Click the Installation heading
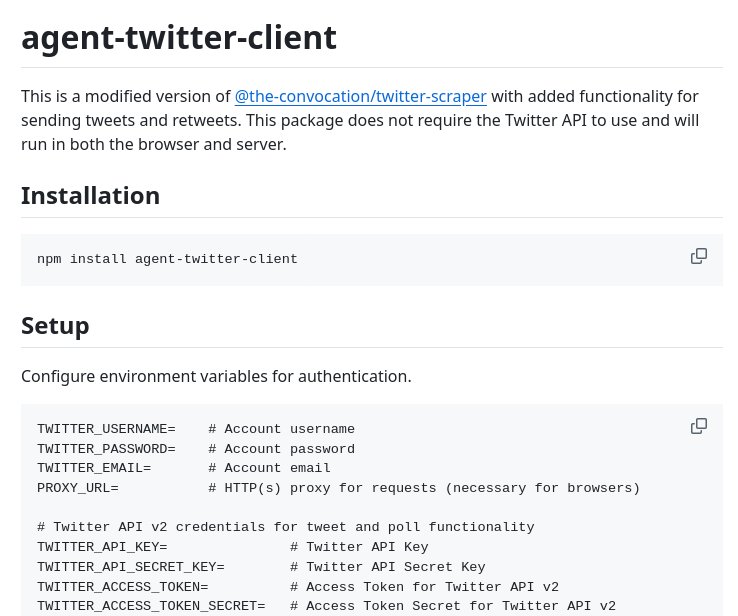 (x=90, y=195)
